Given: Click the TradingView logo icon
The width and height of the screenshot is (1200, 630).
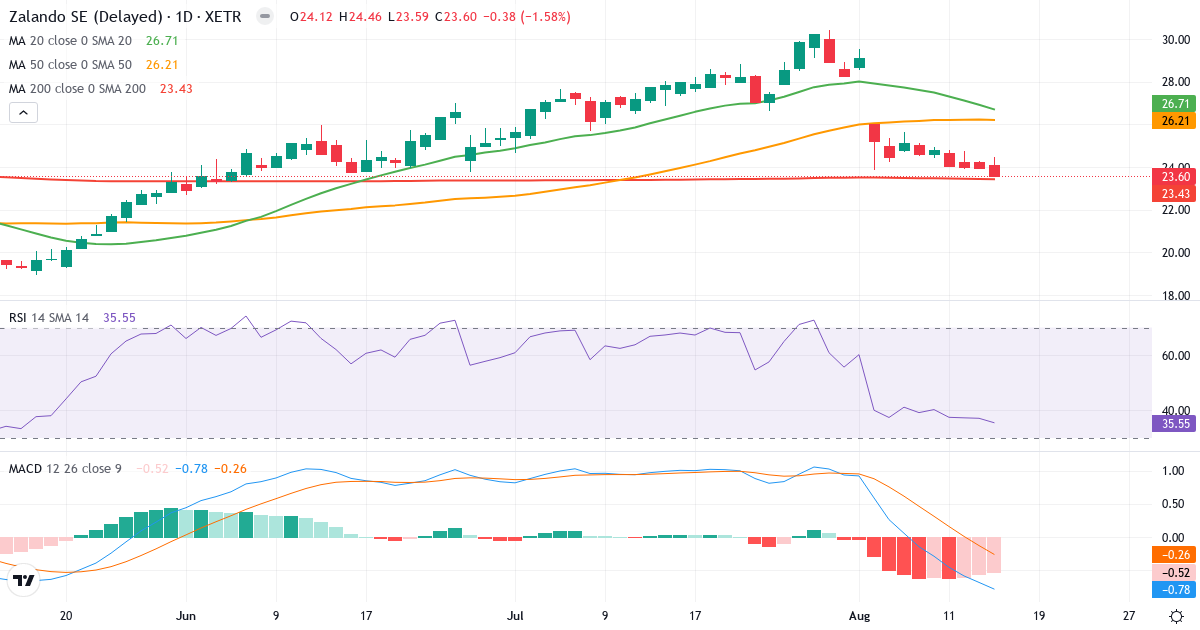Looking at the screenshot, I should [24, 579].
